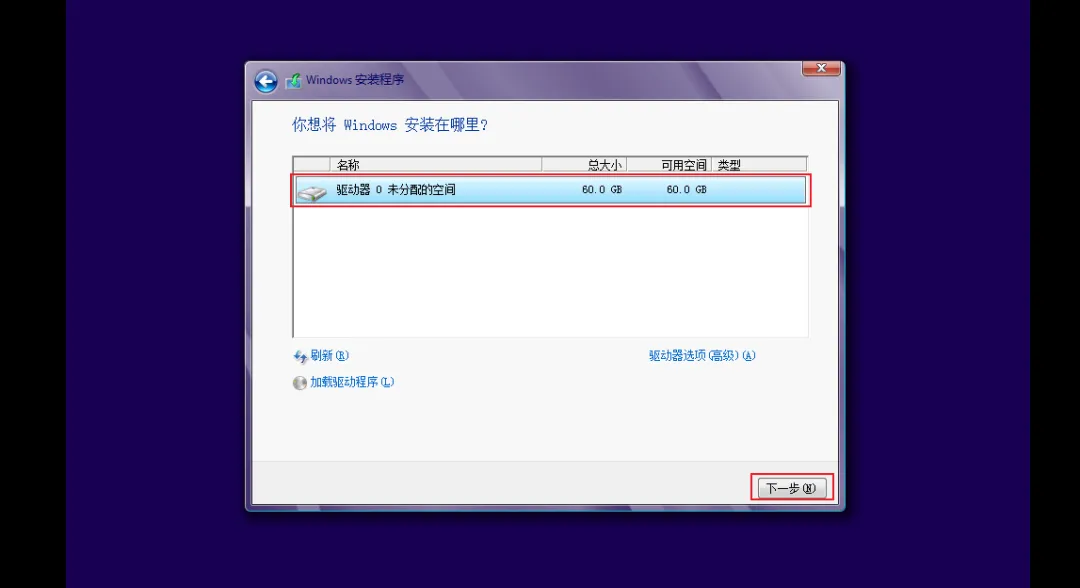Image resolution: width=1080 pixels, height=588 pixels.
Task: Click the 下一步(N) button
Action: (791, 487)
